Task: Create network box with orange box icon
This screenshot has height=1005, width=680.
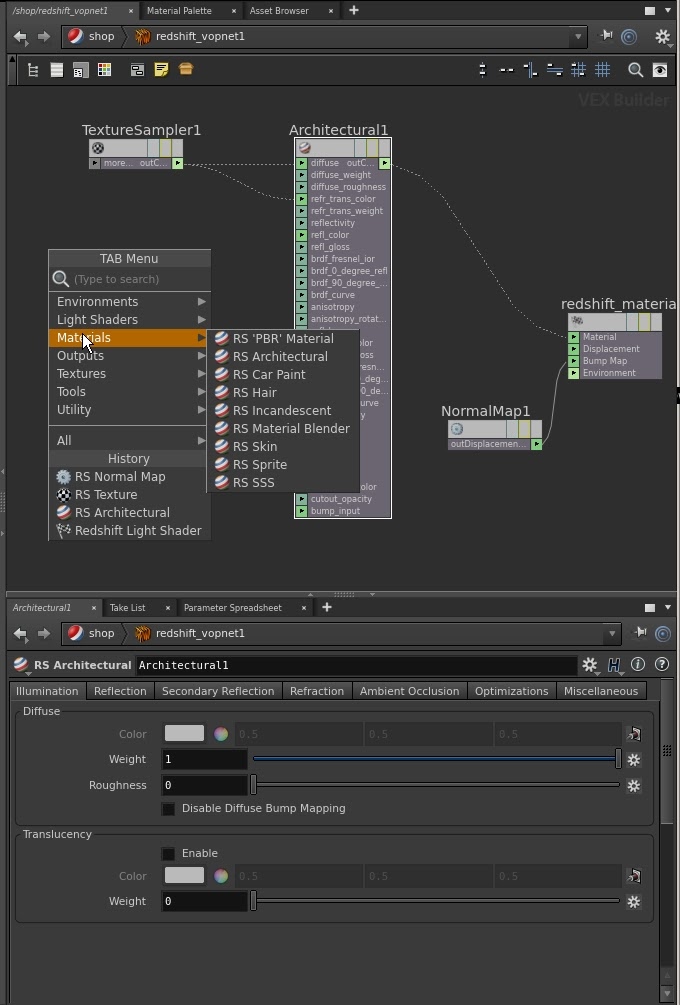Action: [186, 69]
